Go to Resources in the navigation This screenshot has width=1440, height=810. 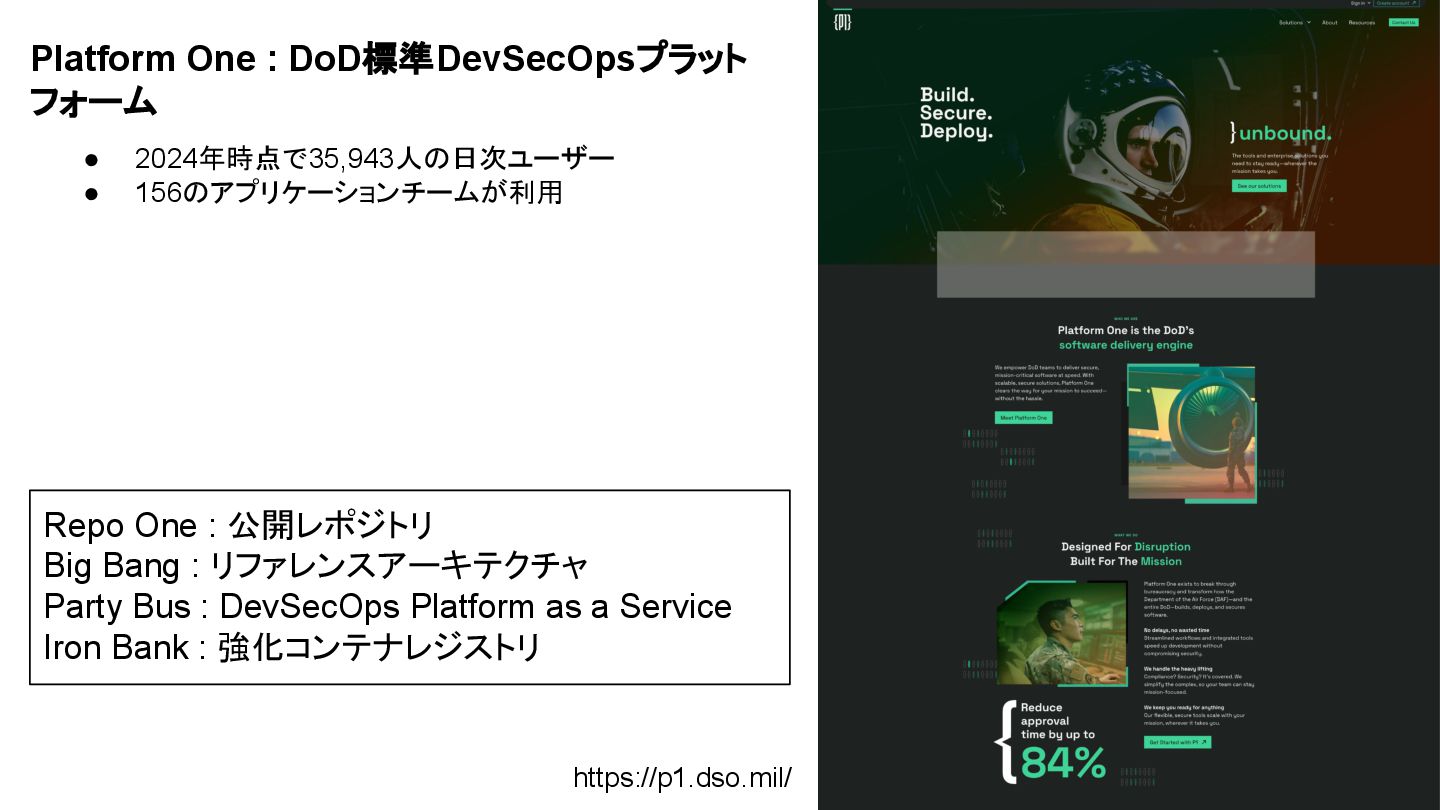tap(1361, 22)
